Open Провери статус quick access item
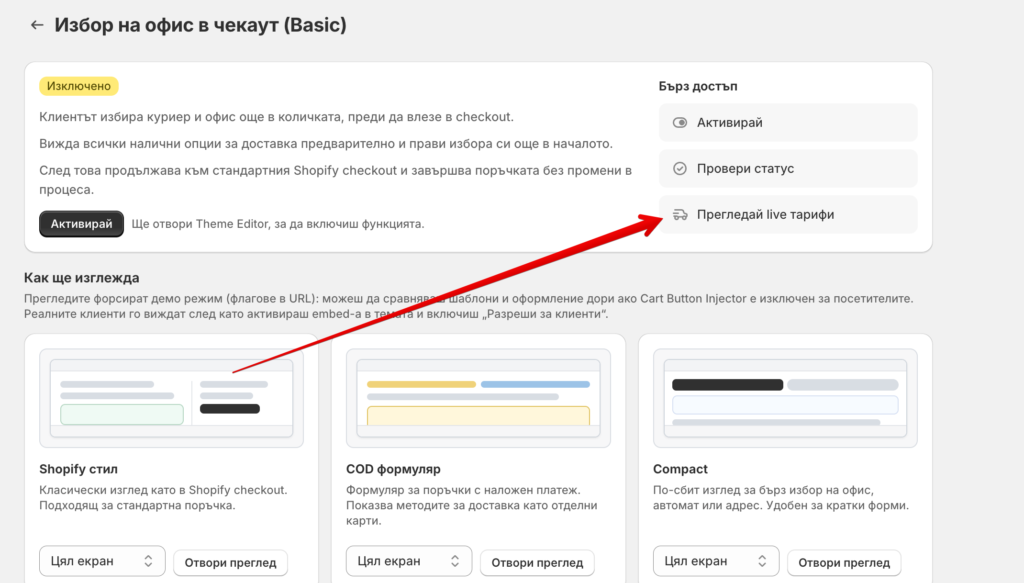 coord(788,168)
